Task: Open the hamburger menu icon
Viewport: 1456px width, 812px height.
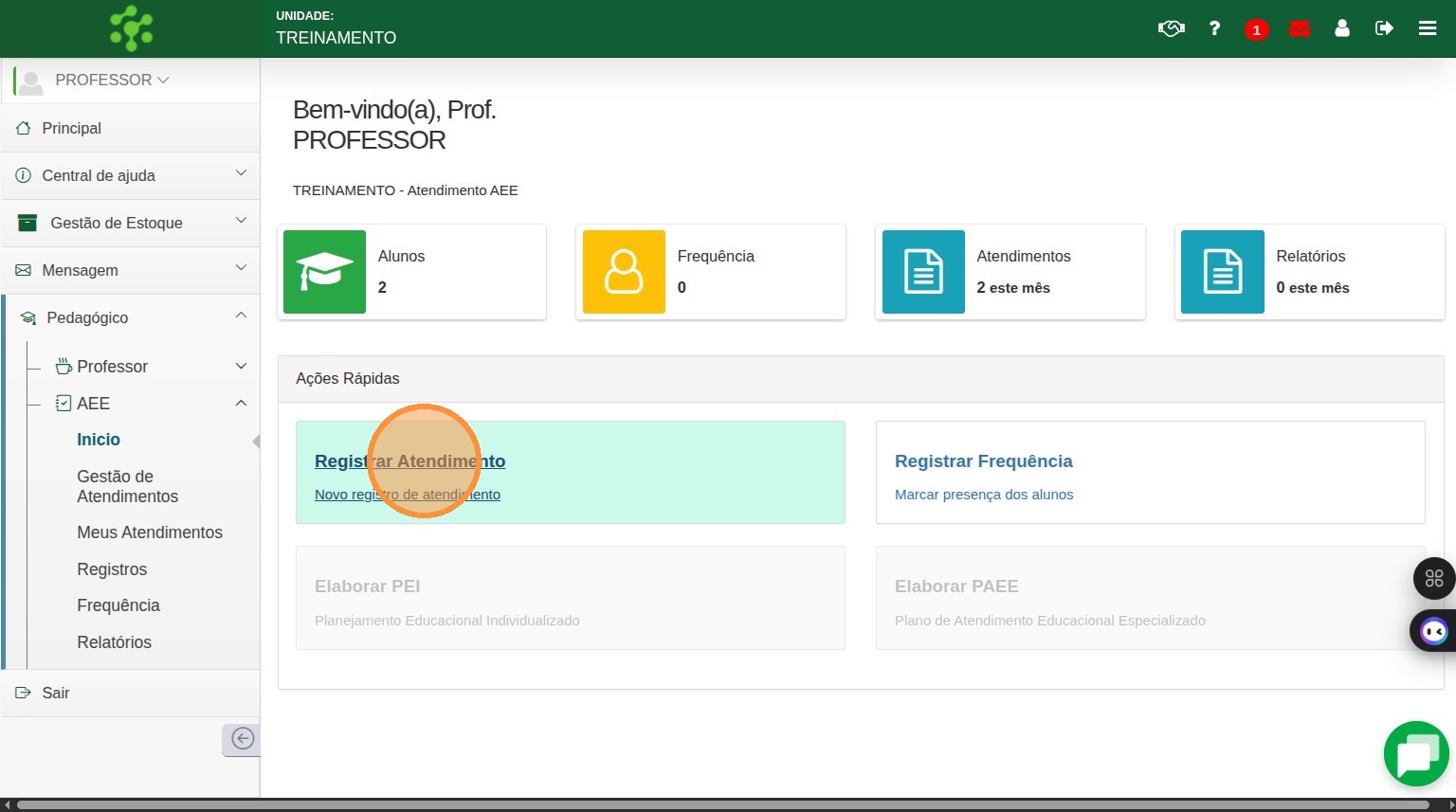Action: [1428, 28]
